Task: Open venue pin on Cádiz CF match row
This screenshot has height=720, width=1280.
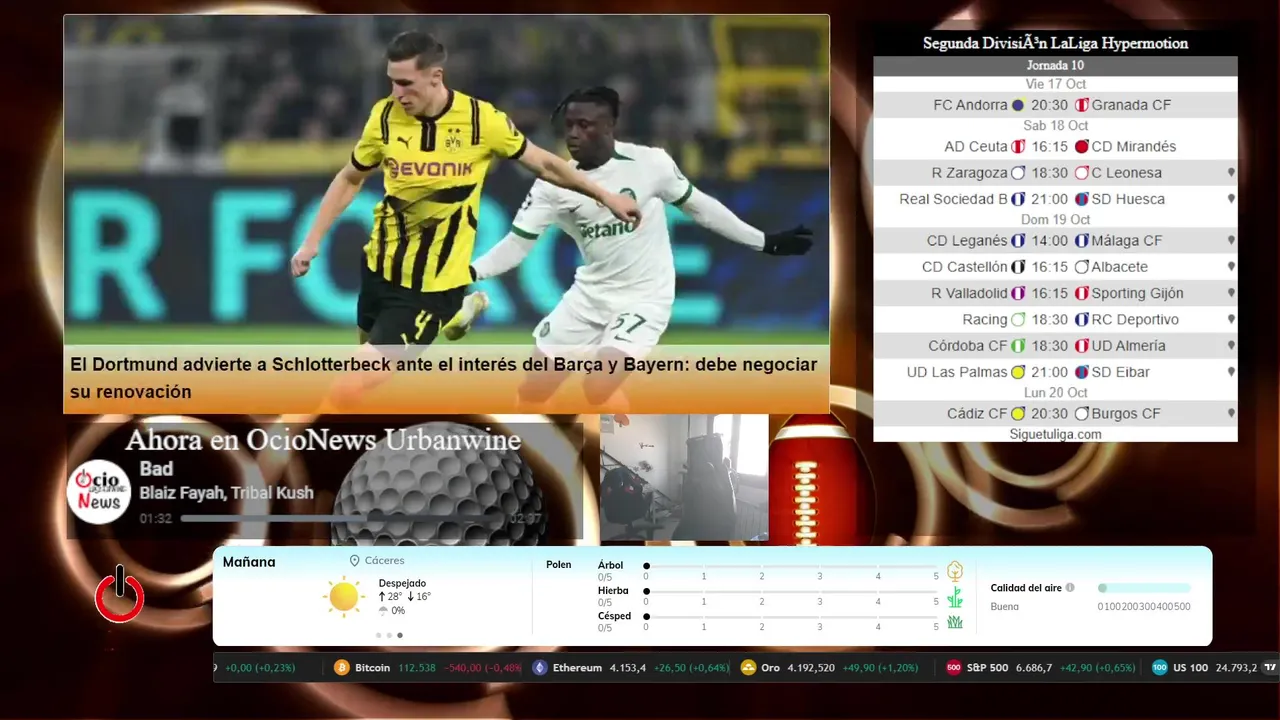Action: point(1231,414)
